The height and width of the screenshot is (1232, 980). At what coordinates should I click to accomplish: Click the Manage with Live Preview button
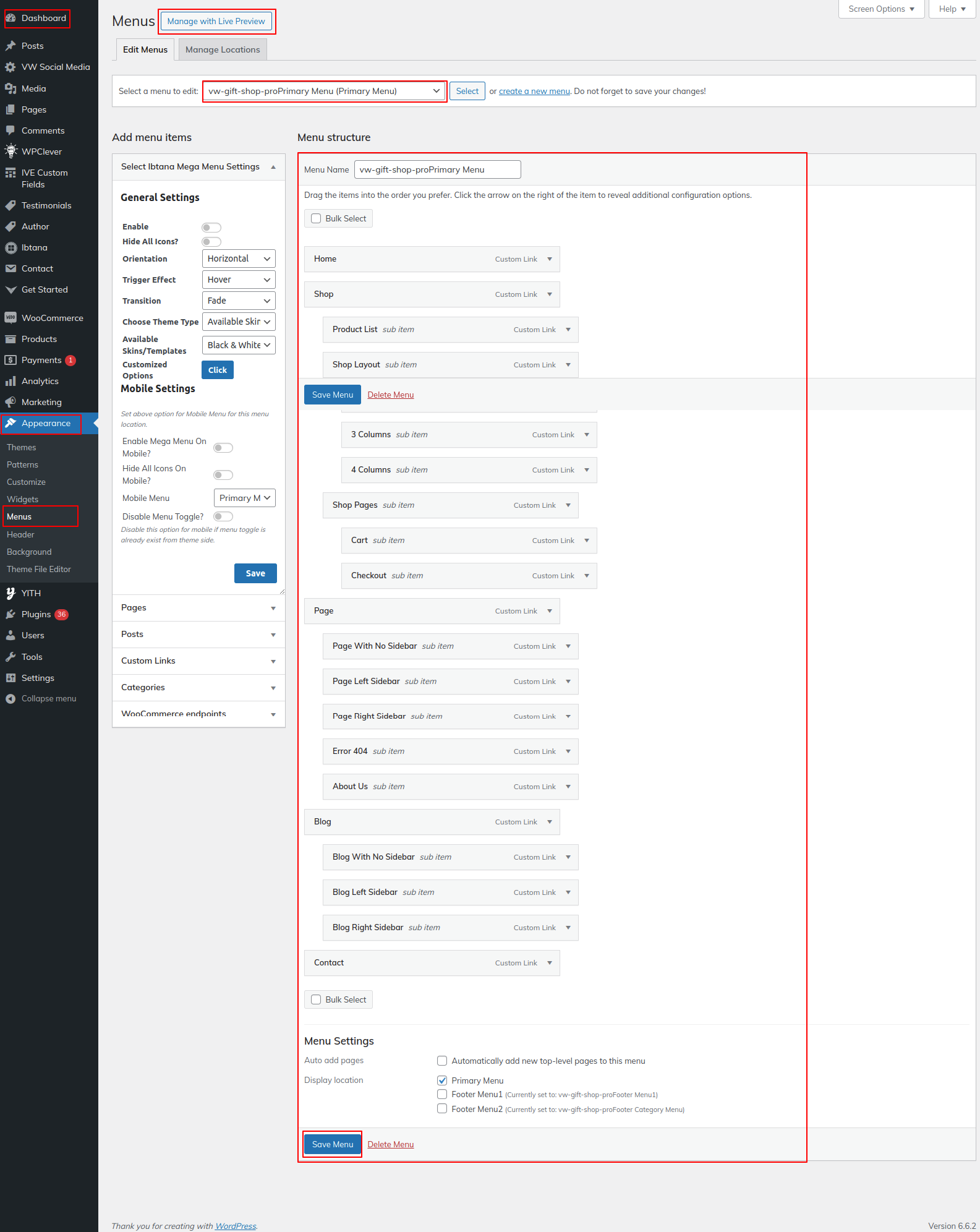click(x=216, y=21)
